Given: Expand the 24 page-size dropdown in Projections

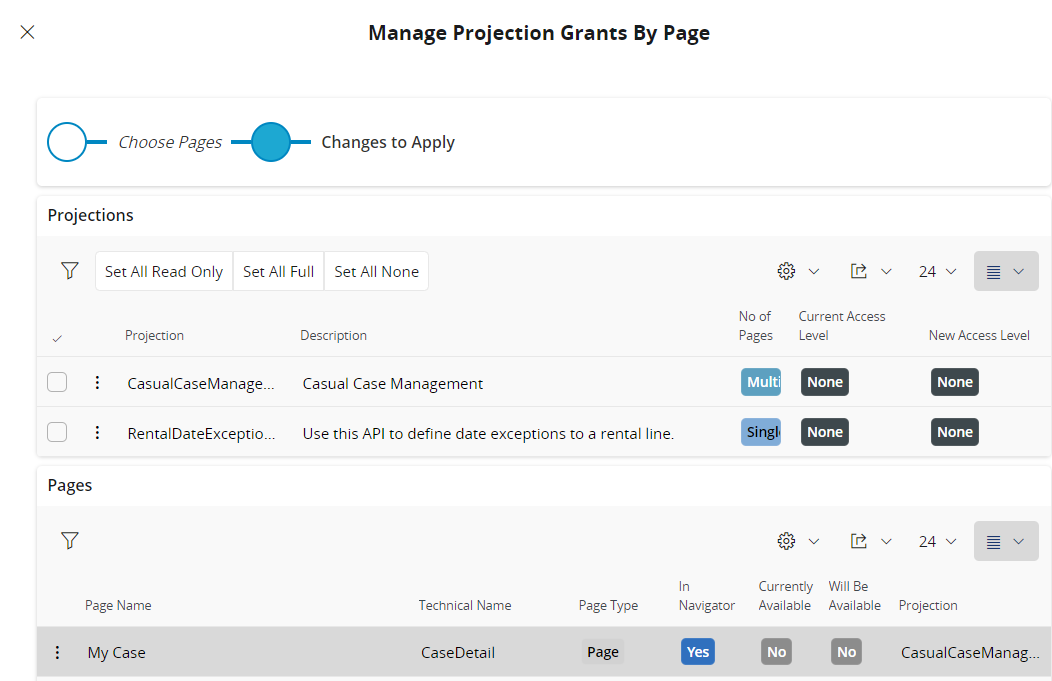Looking at the screenshot, I should coord(936,270).
